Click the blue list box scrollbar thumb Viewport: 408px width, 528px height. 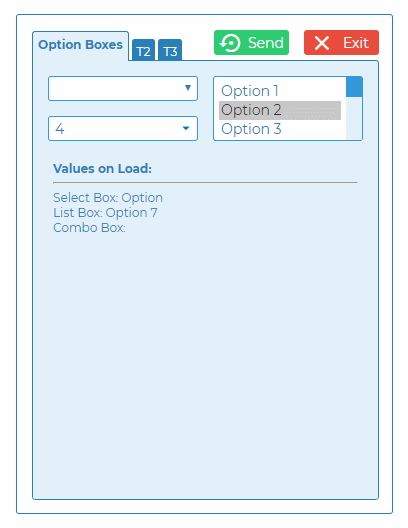pos(354,87)
